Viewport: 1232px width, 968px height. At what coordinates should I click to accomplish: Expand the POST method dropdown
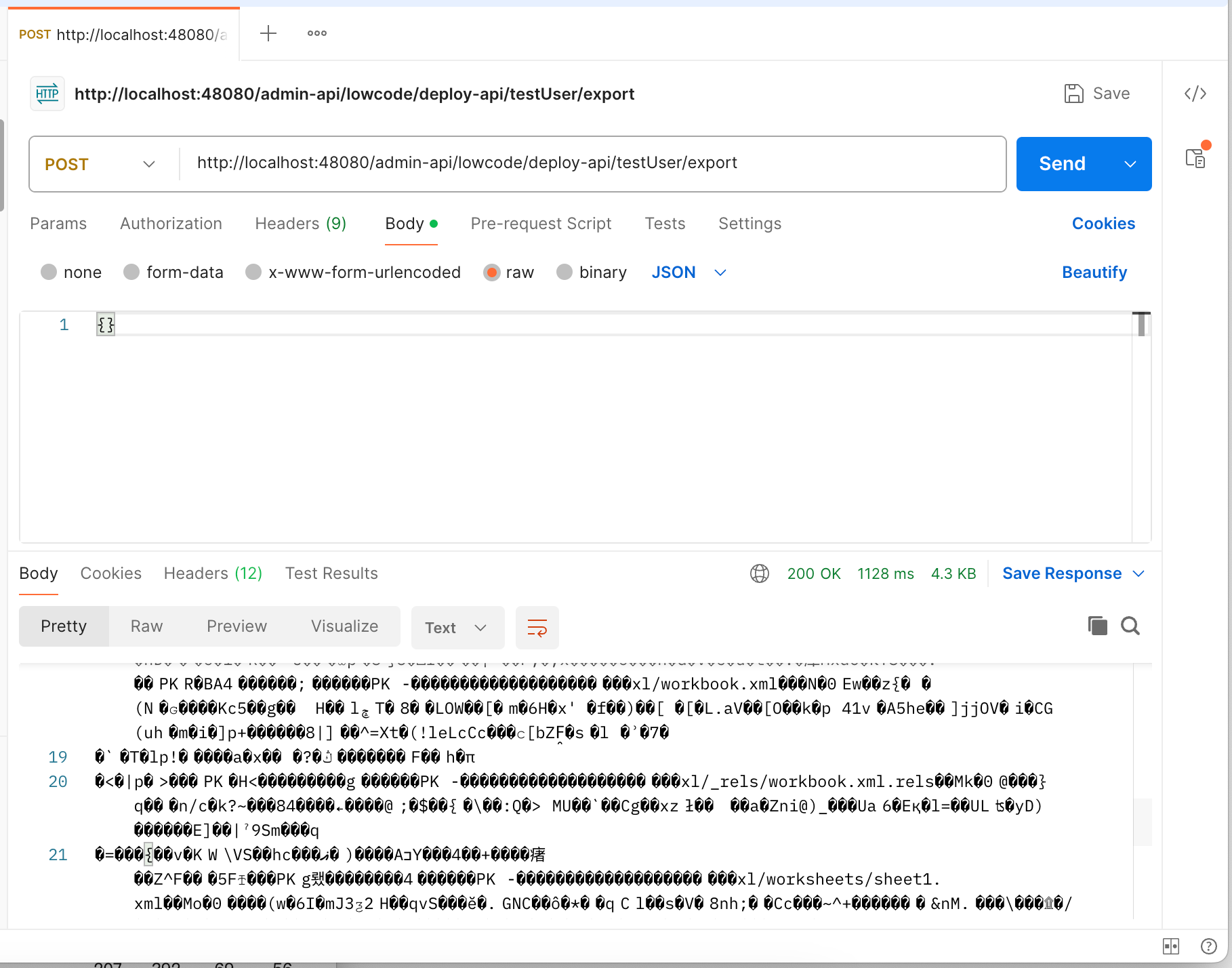click(102, 164)
